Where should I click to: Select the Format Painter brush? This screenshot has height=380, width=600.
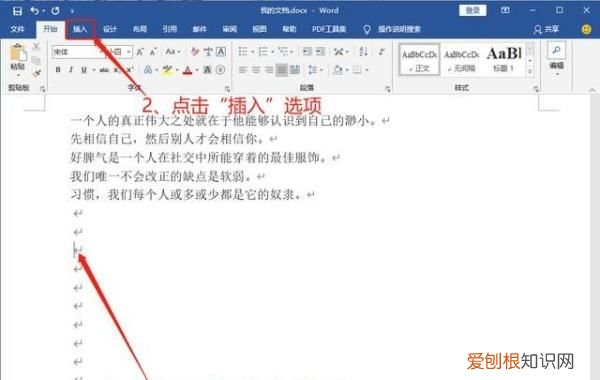coord(36,73)
